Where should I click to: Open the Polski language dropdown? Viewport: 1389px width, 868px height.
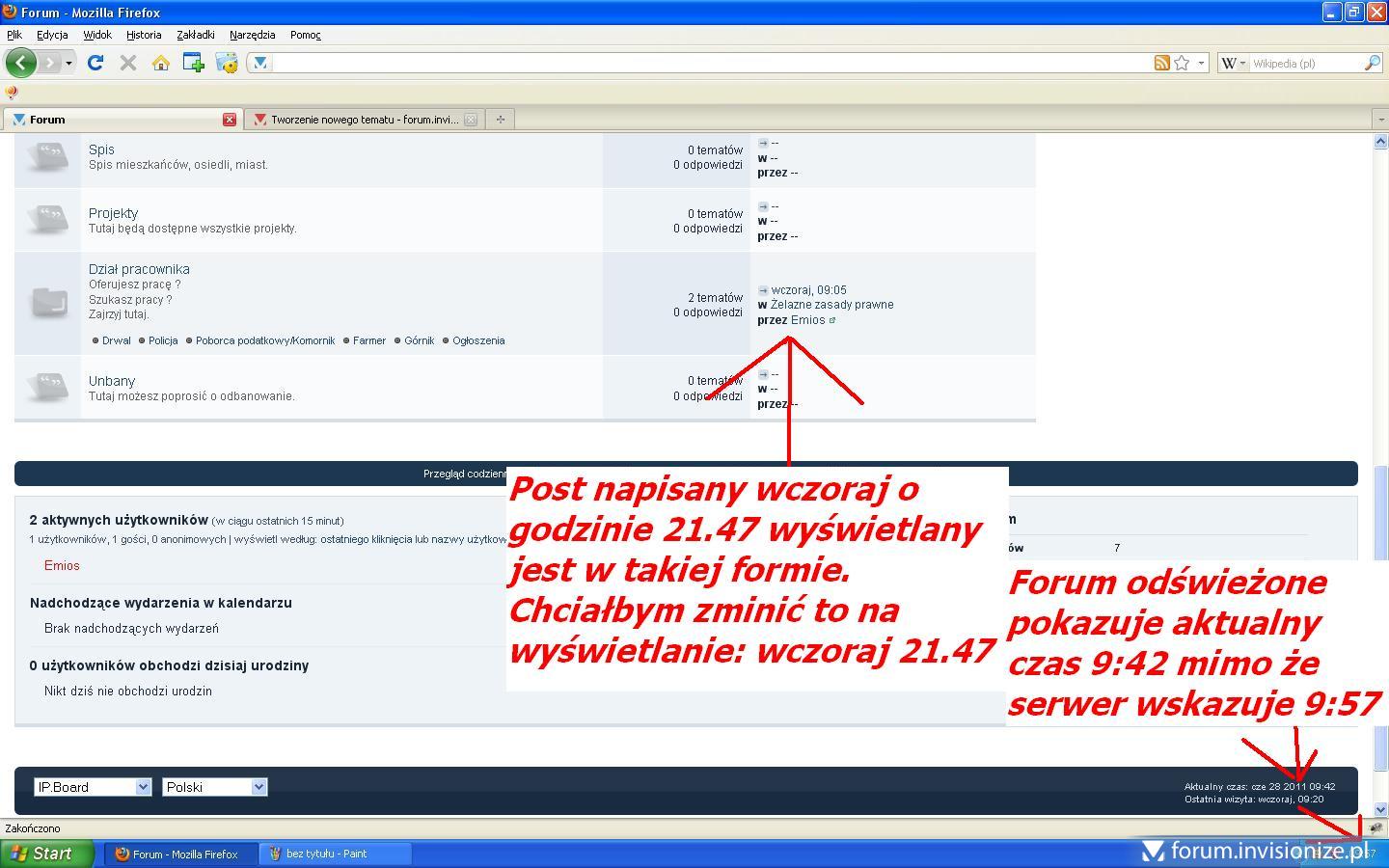pyautogui.click(x=214, y=787)
